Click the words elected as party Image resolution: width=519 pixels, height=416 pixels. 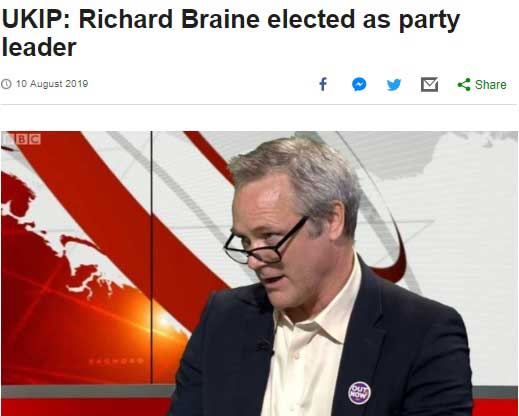[363, 20]
